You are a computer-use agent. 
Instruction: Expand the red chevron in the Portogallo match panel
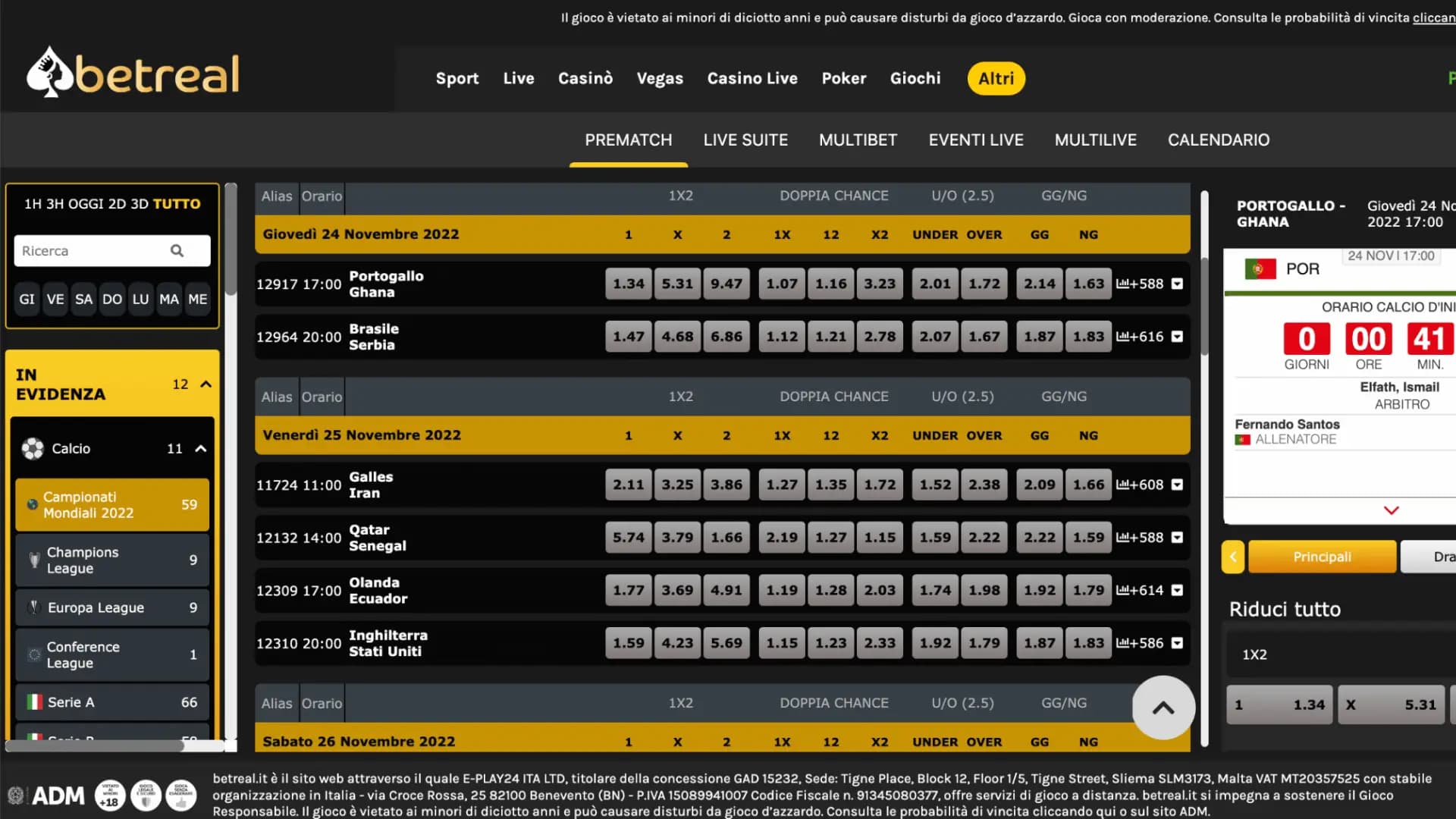click(x=1392, y=510)
